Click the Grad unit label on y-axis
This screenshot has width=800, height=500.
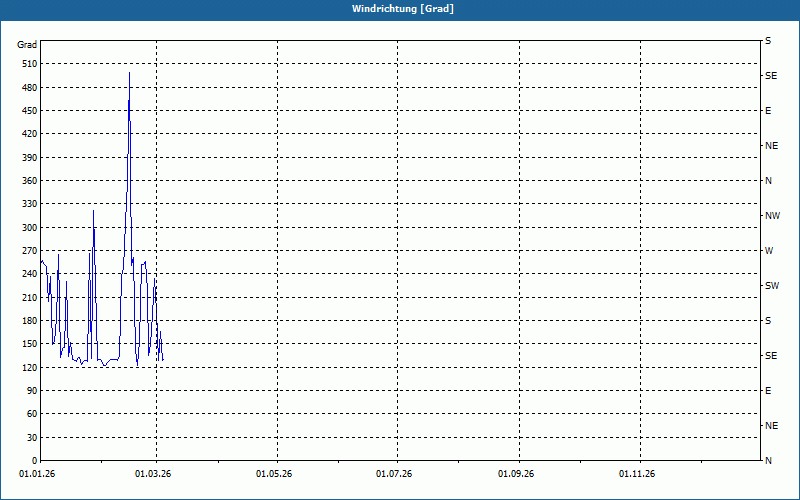[x=27, y=45]
